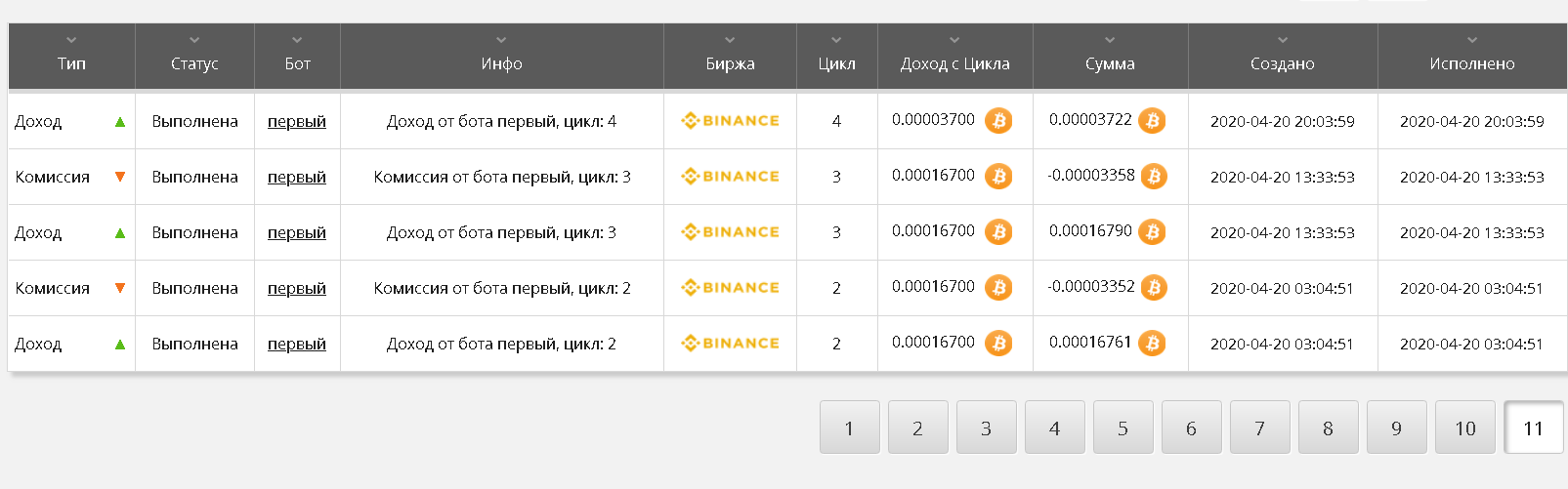This screenshot has width=1568, height=489.
Task: Open первый bot link in cycle 2 income row
Action: pos(297,344)
